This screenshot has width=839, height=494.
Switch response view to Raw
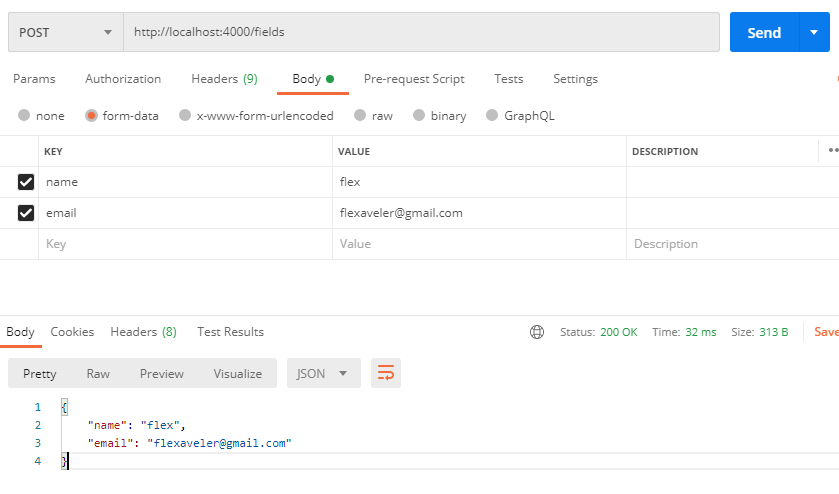98,374
